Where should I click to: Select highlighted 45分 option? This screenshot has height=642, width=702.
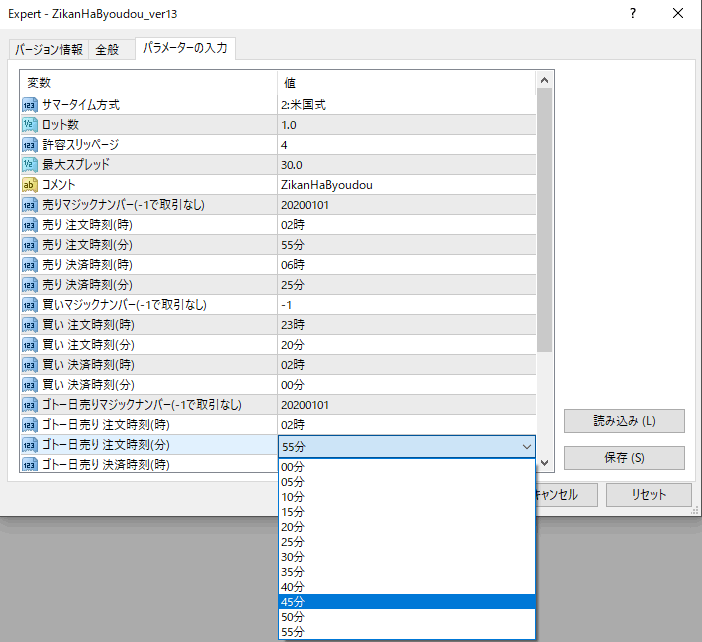pyautogui.click(x=407, y=602)
